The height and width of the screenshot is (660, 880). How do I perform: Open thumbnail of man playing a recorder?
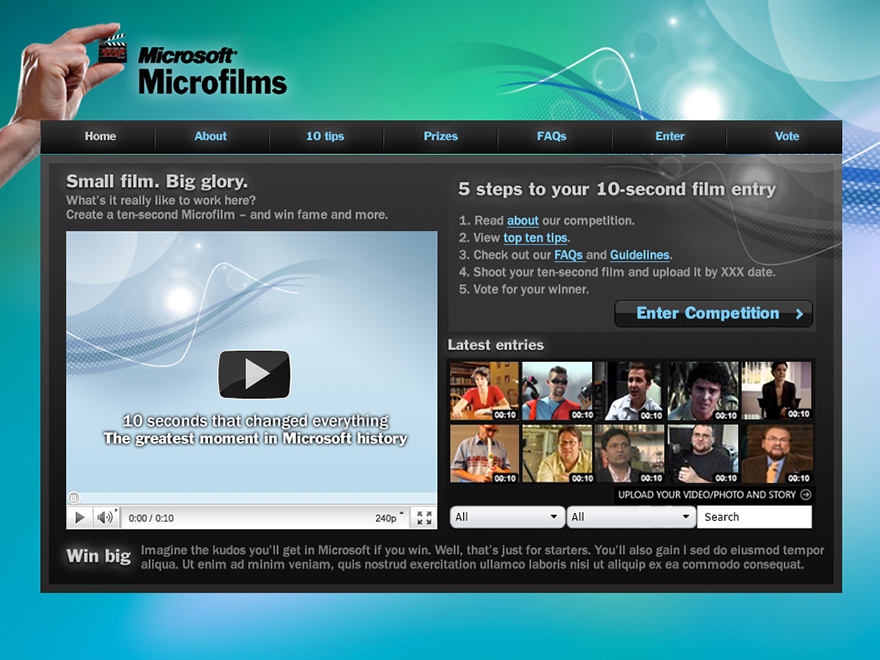click(484, 453)
